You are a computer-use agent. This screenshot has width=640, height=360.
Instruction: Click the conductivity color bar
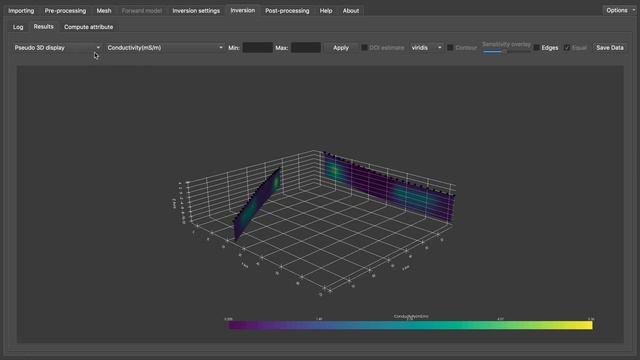click(410, 325)
